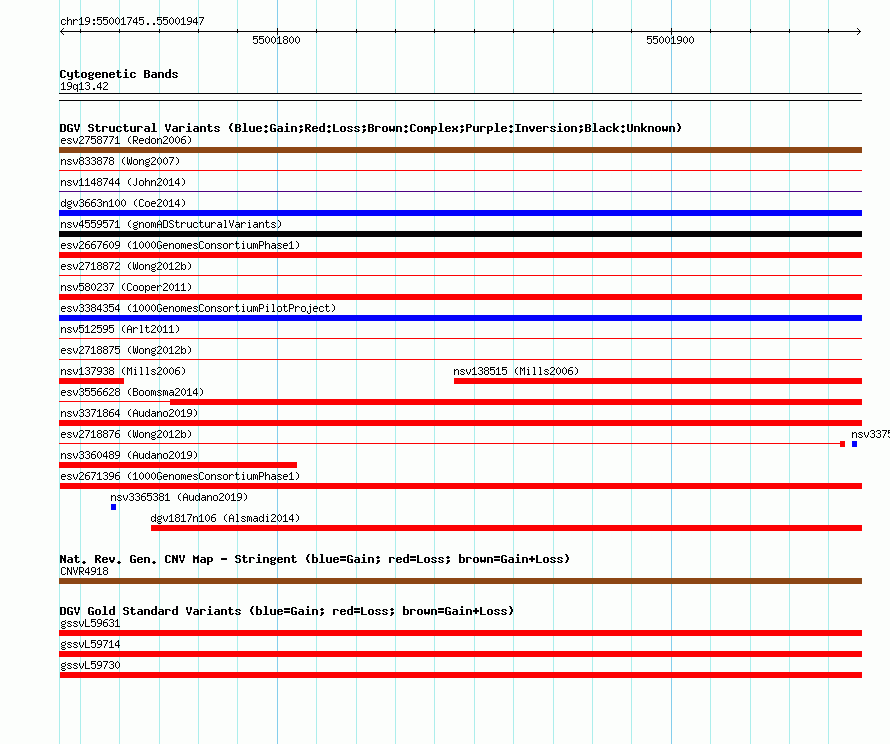Open esv2718876 (Wong2012b) variant label
890x744 pixels.
[x=126, y=434]
